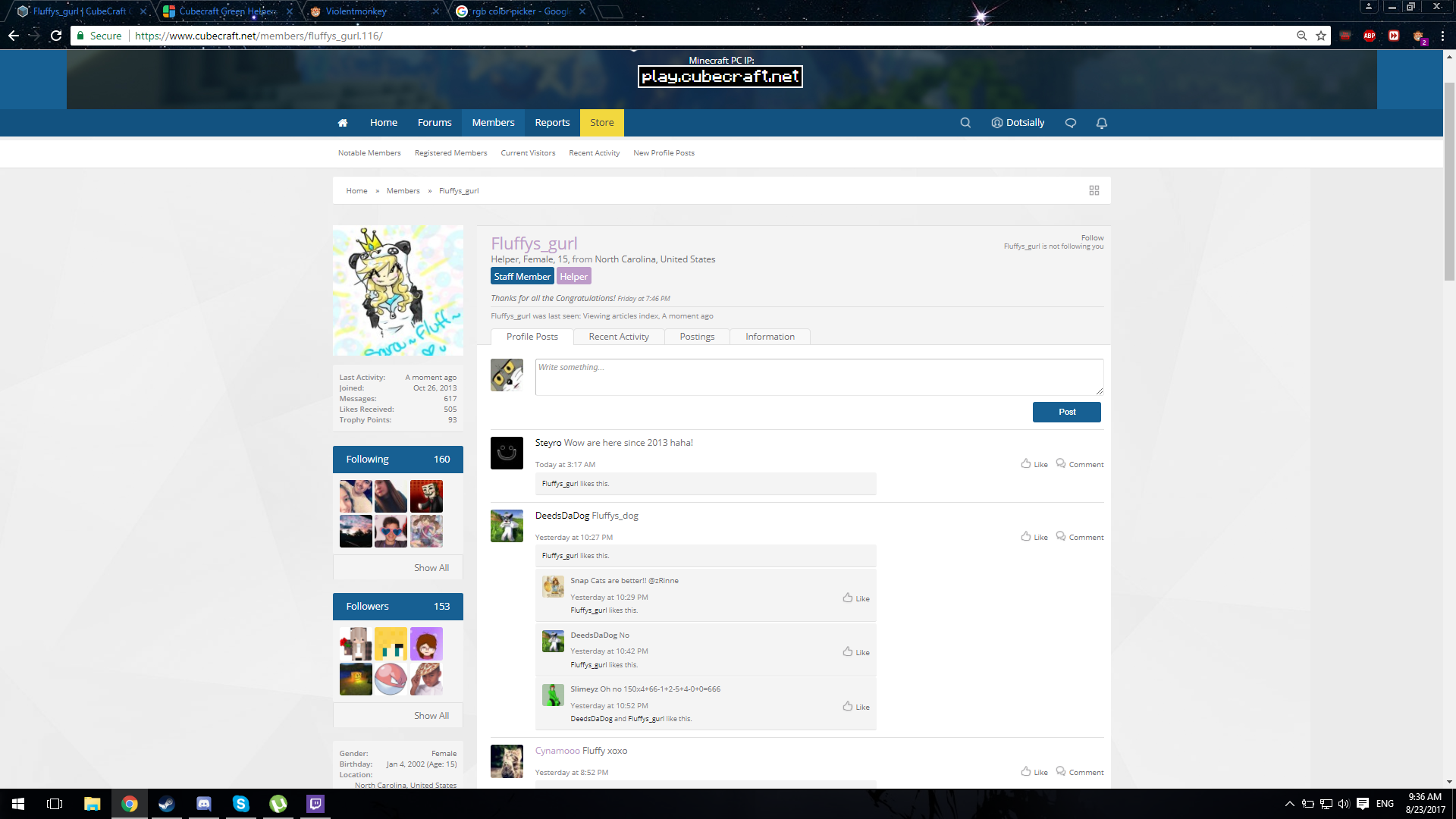Open the yellow Store nav item
The width and height of the screenshot is (1456, 819).
click(x=602, y=123)
